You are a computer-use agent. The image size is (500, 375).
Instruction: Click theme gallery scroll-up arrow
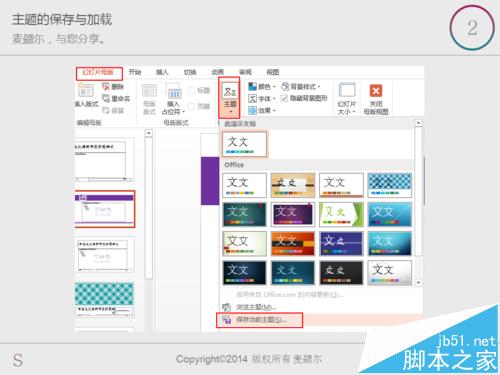(x=418, y=123)
